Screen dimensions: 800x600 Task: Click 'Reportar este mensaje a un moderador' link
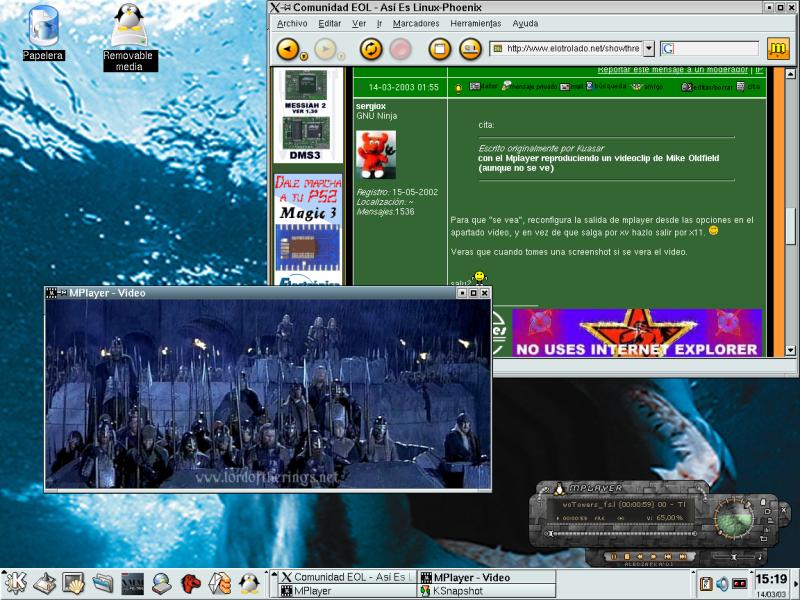[x=673, y=70]
